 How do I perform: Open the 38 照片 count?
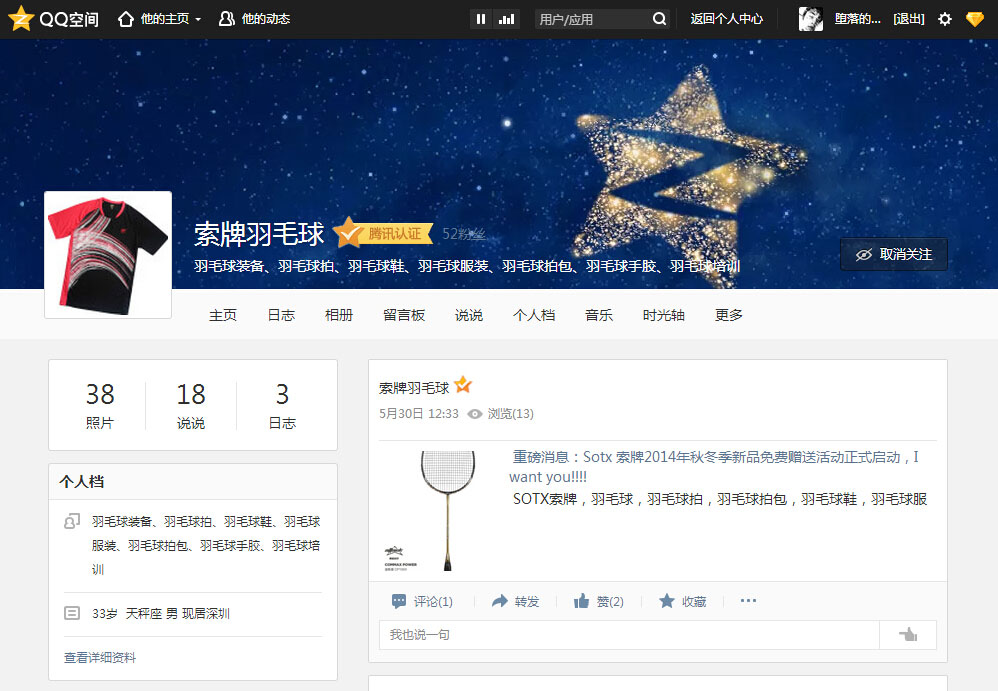pos(100,405)
